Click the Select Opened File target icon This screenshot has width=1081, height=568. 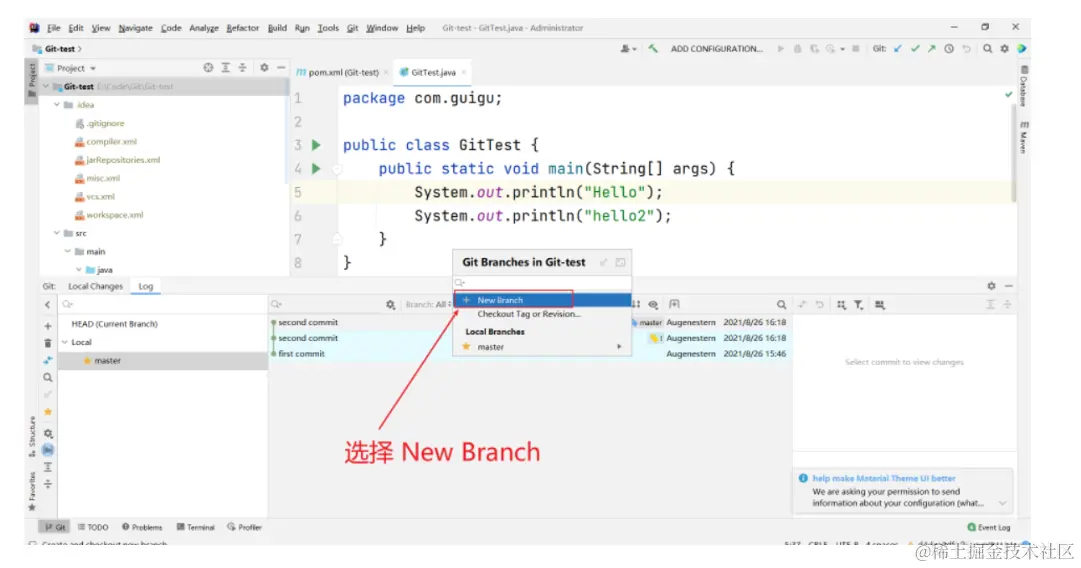click(x=208, y=68)
